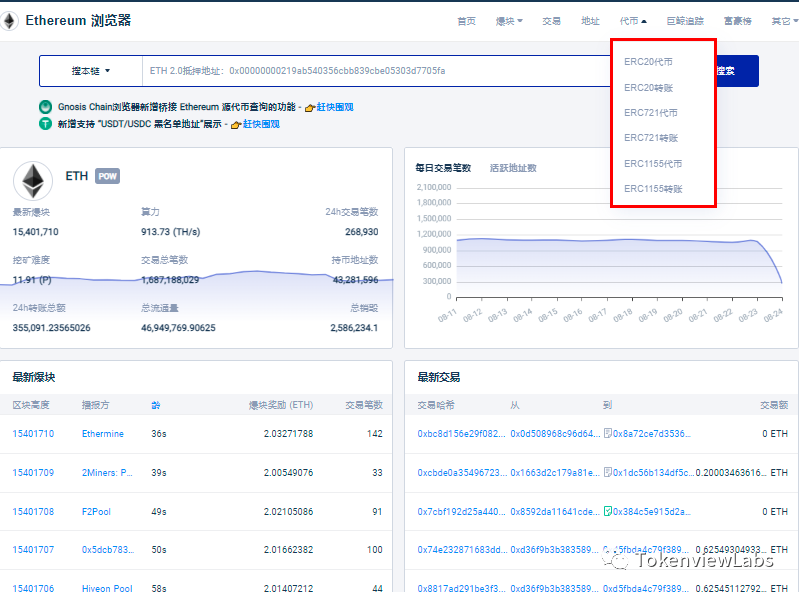
Task: Open transaction hash 0x7cbf192d25a440...
Action: [461, 512]
